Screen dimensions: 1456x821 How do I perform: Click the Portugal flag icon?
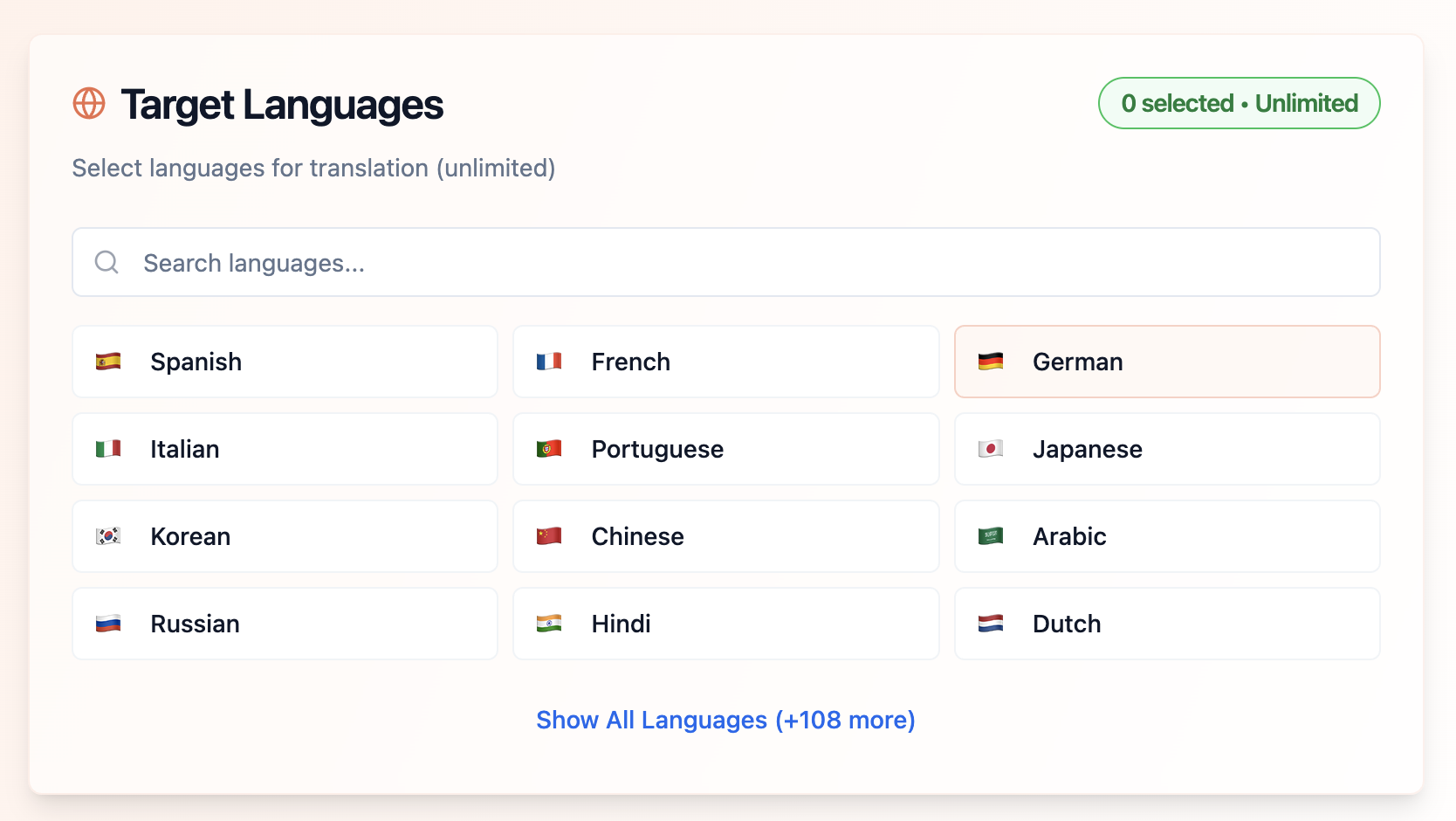pyautogui.click(x=549, y=449)
